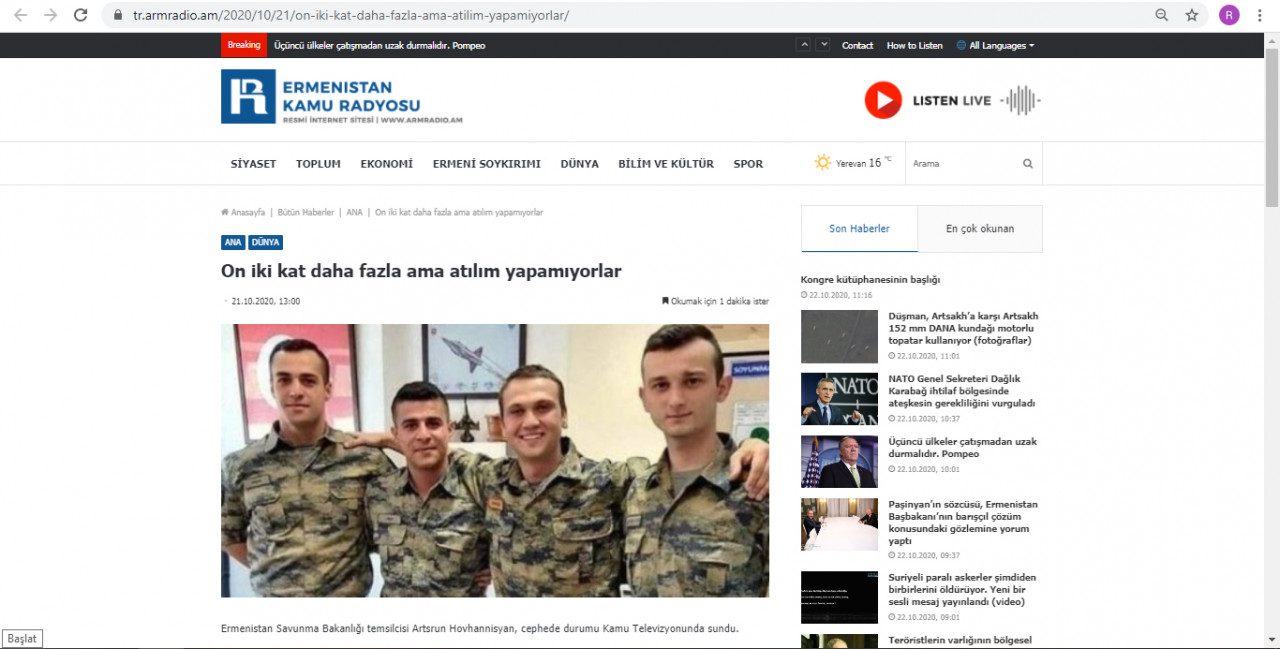Open the Chrome three-dot menu
Image resolution: width=1280 pixels, height=649 pixels.
[x=1259, y=15]
